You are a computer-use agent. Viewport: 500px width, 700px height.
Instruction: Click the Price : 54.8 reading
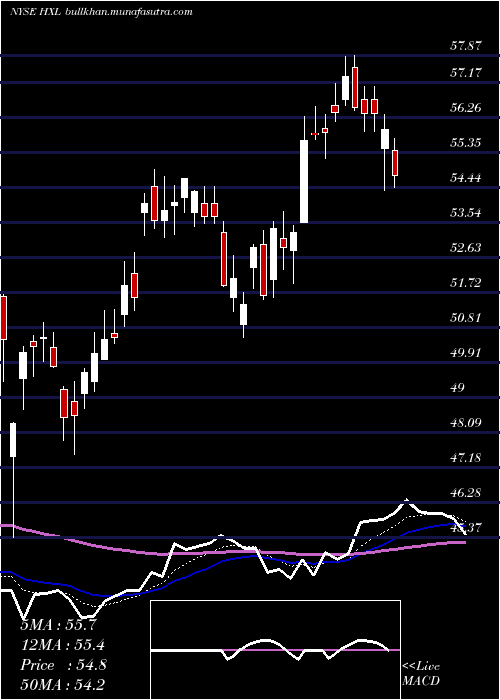[63, 665]
